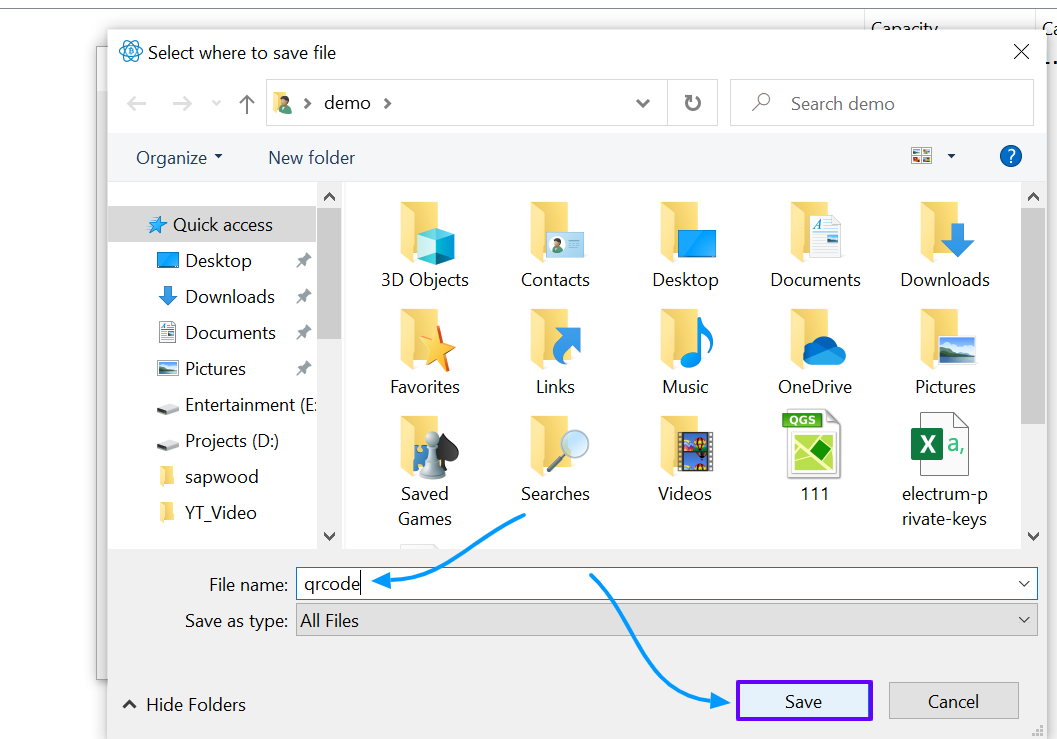Click file list scrollbar down arrow
Image resolution: width=1057 pixels, height=739 pixels.
[1033, 536]
